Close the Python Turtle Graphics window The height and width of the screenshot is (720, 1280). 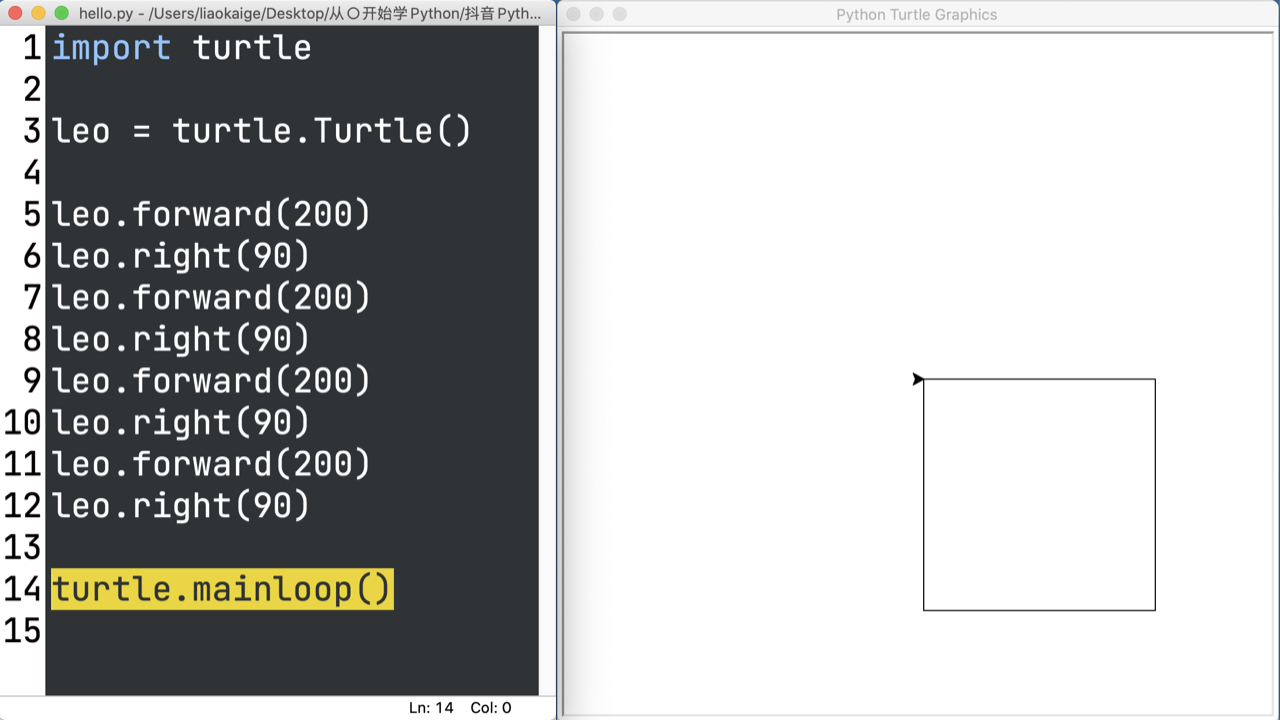point(573,14)
